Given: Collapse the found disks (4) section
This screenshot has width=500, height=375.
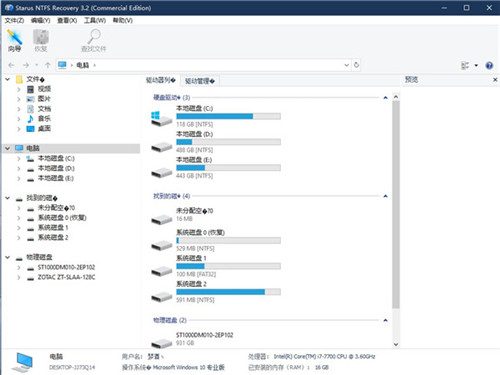Looking at the screenshot, I should tap(385, 196).
